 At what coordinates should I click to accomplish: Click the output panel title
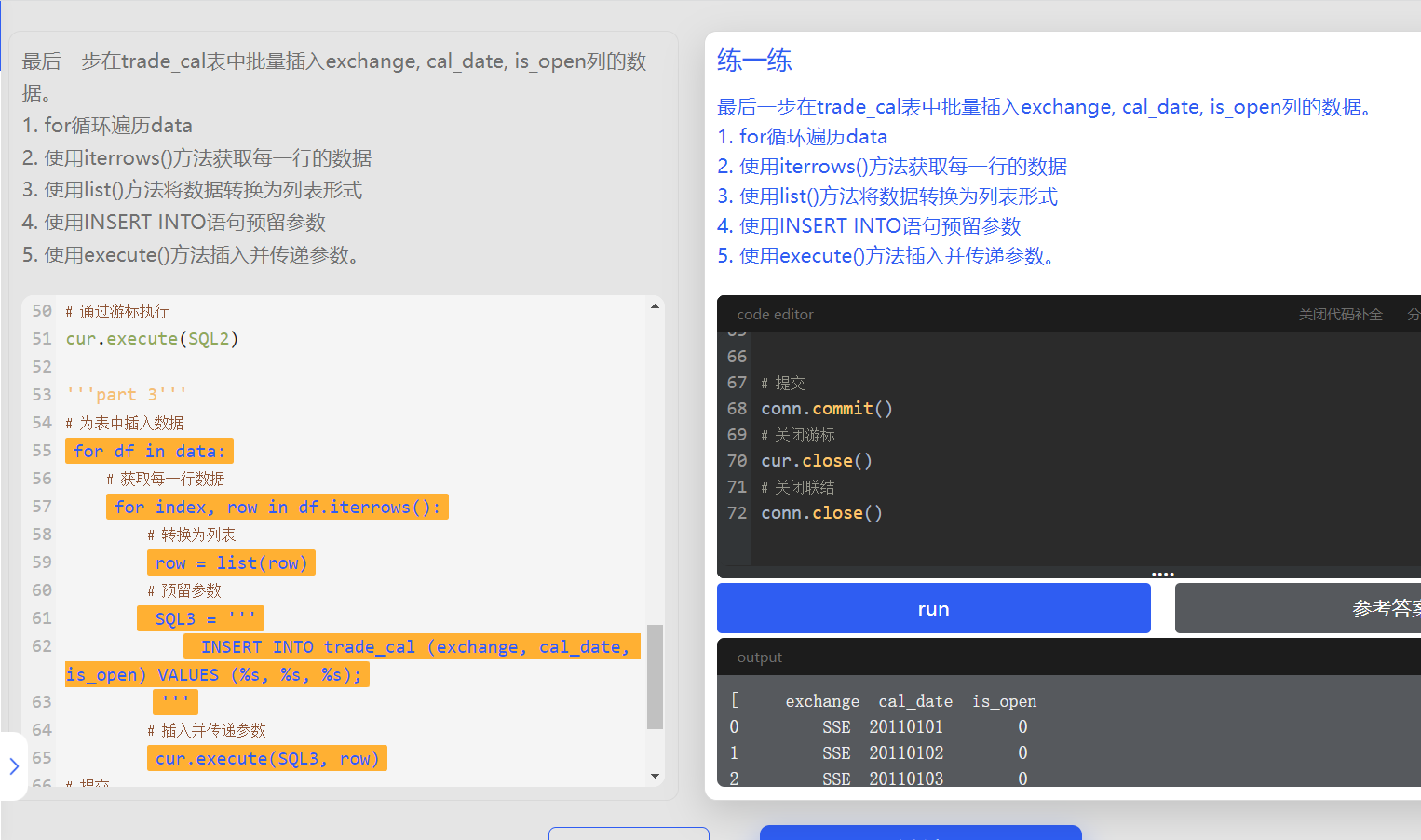tap(759, 657)
